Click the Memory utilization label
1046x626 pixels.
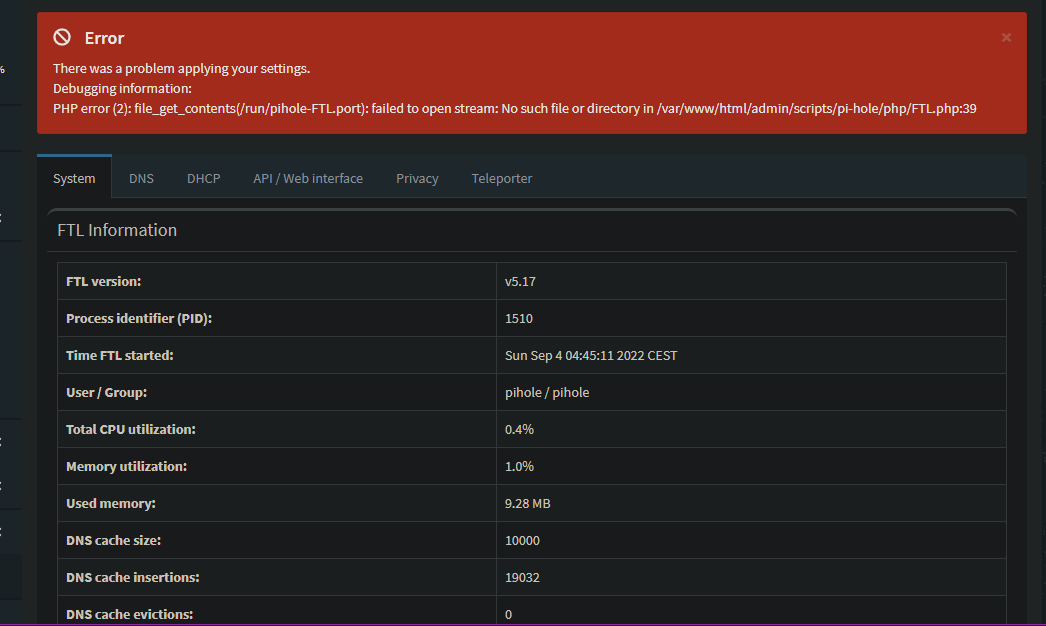click(x=126, y=467)
